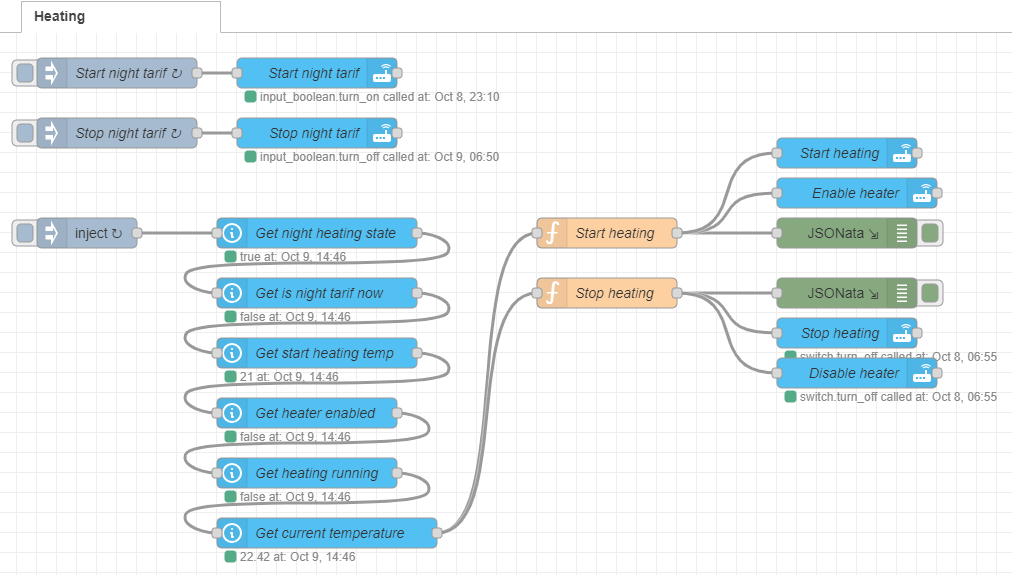Select the upper JSONata debug node label

(843, 233)
